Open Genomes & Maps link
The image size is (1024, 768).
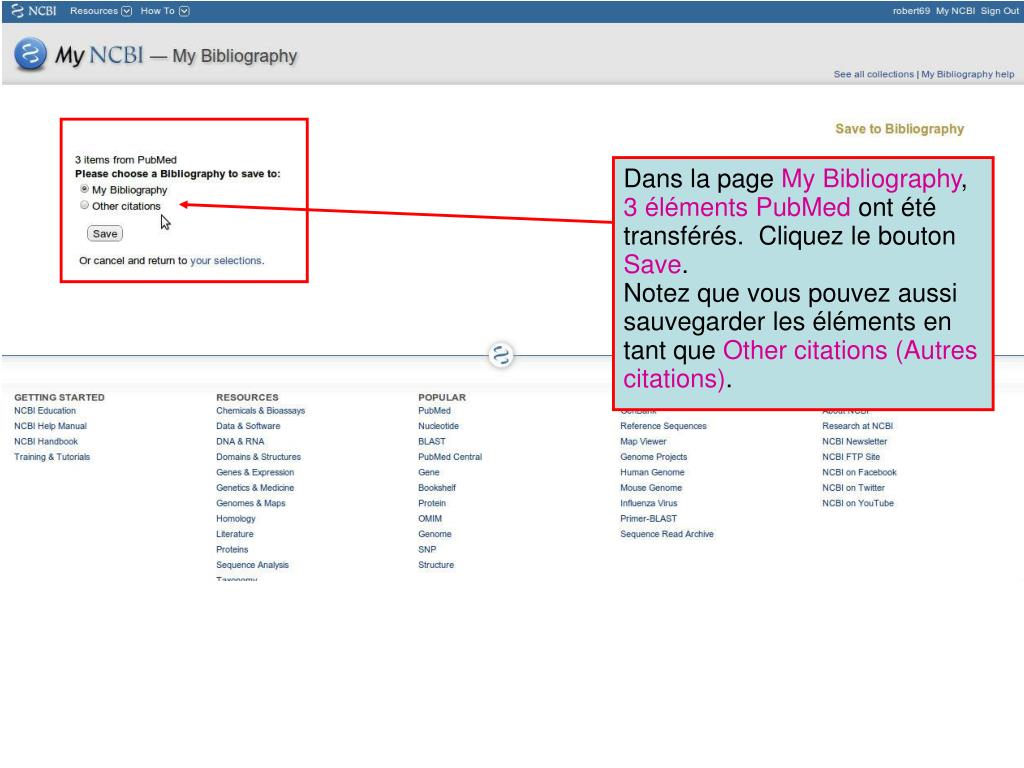tap(251, 504)
